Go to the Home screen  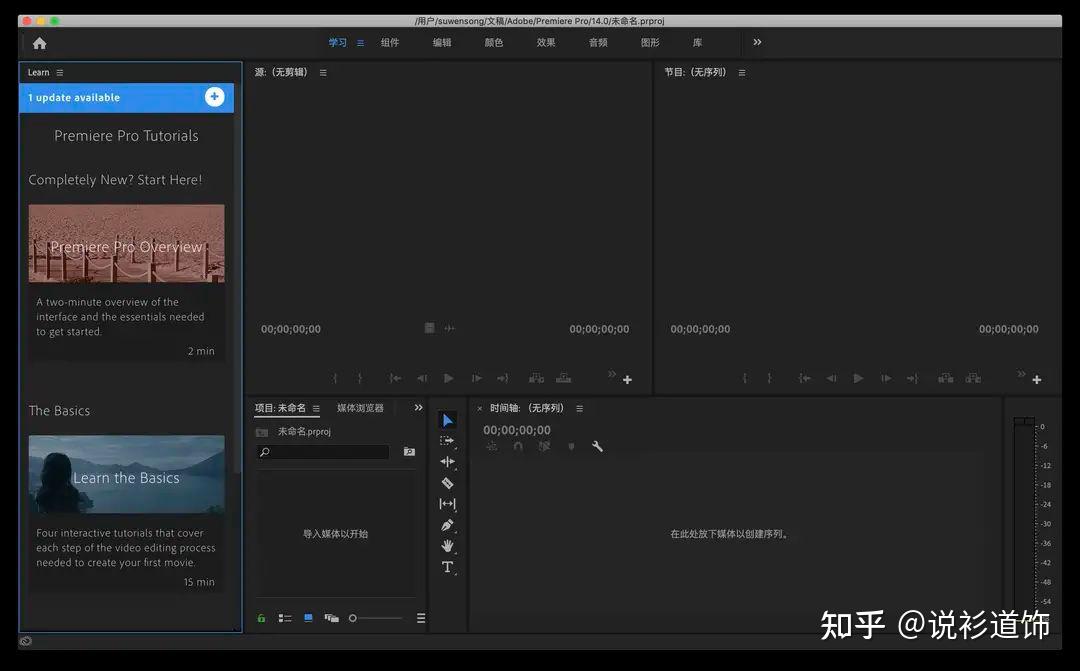(x=40, y=43)
